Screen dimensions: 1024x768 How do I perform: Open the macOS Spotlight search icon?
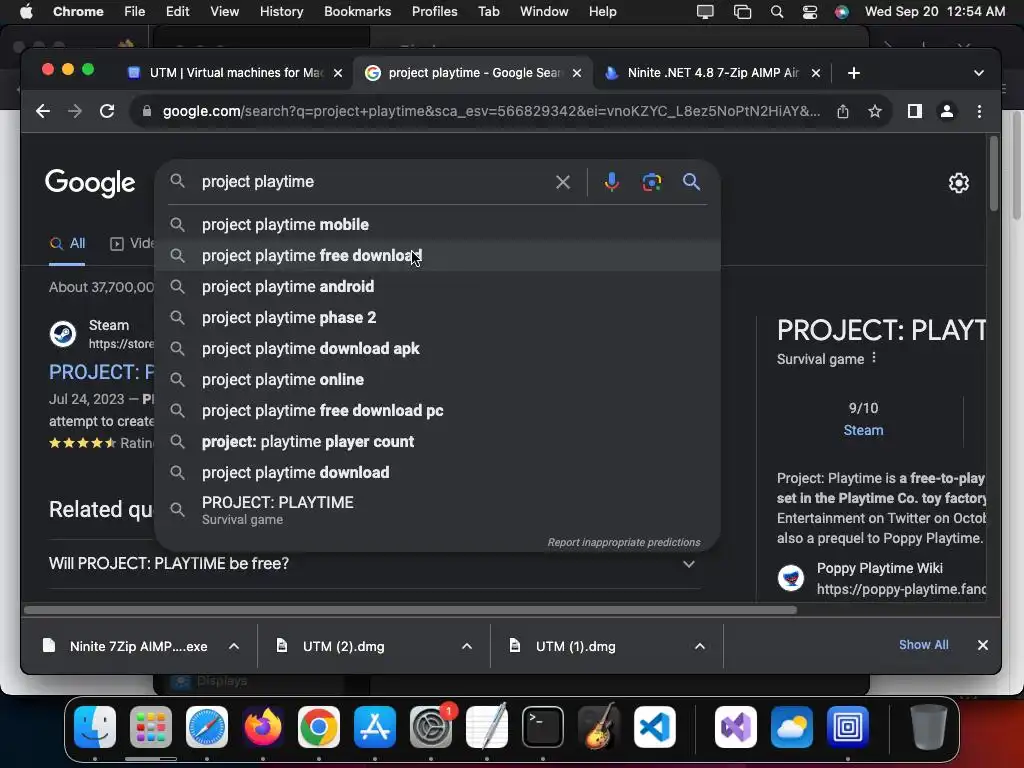tap(776, 12)
